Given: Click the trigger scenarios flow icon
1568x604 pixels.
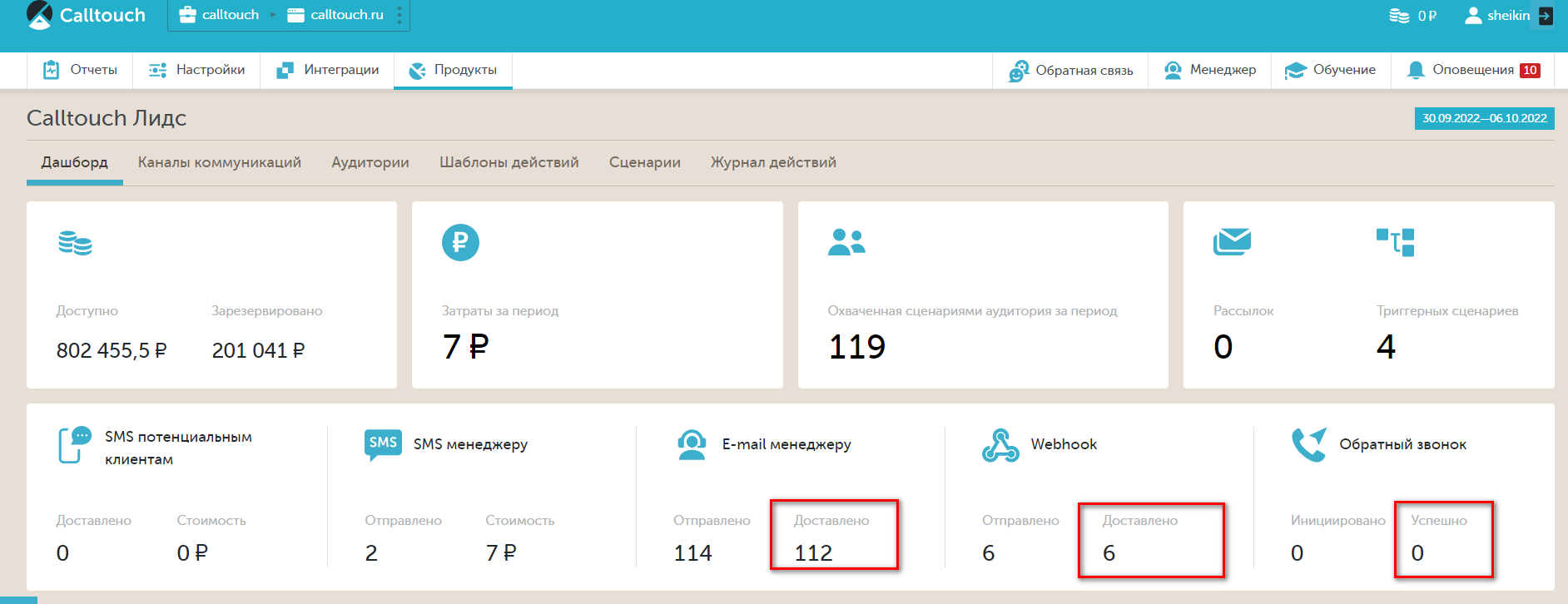Looking at the screenshot, I should [x=1396, y=242].
